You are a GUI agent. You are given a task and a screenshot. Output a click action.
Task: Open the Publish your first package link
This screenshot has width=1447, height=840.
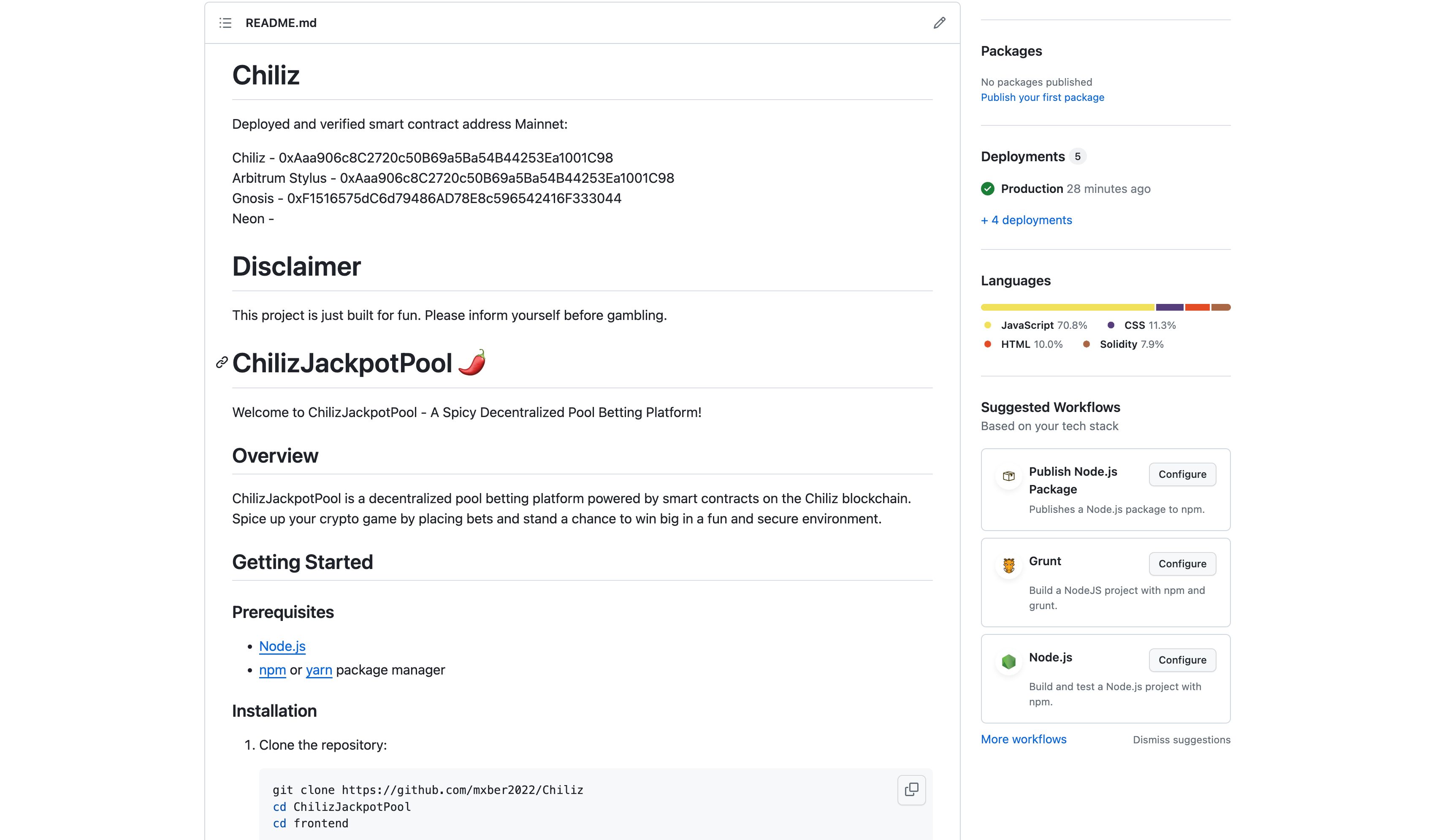[1042, 98]
